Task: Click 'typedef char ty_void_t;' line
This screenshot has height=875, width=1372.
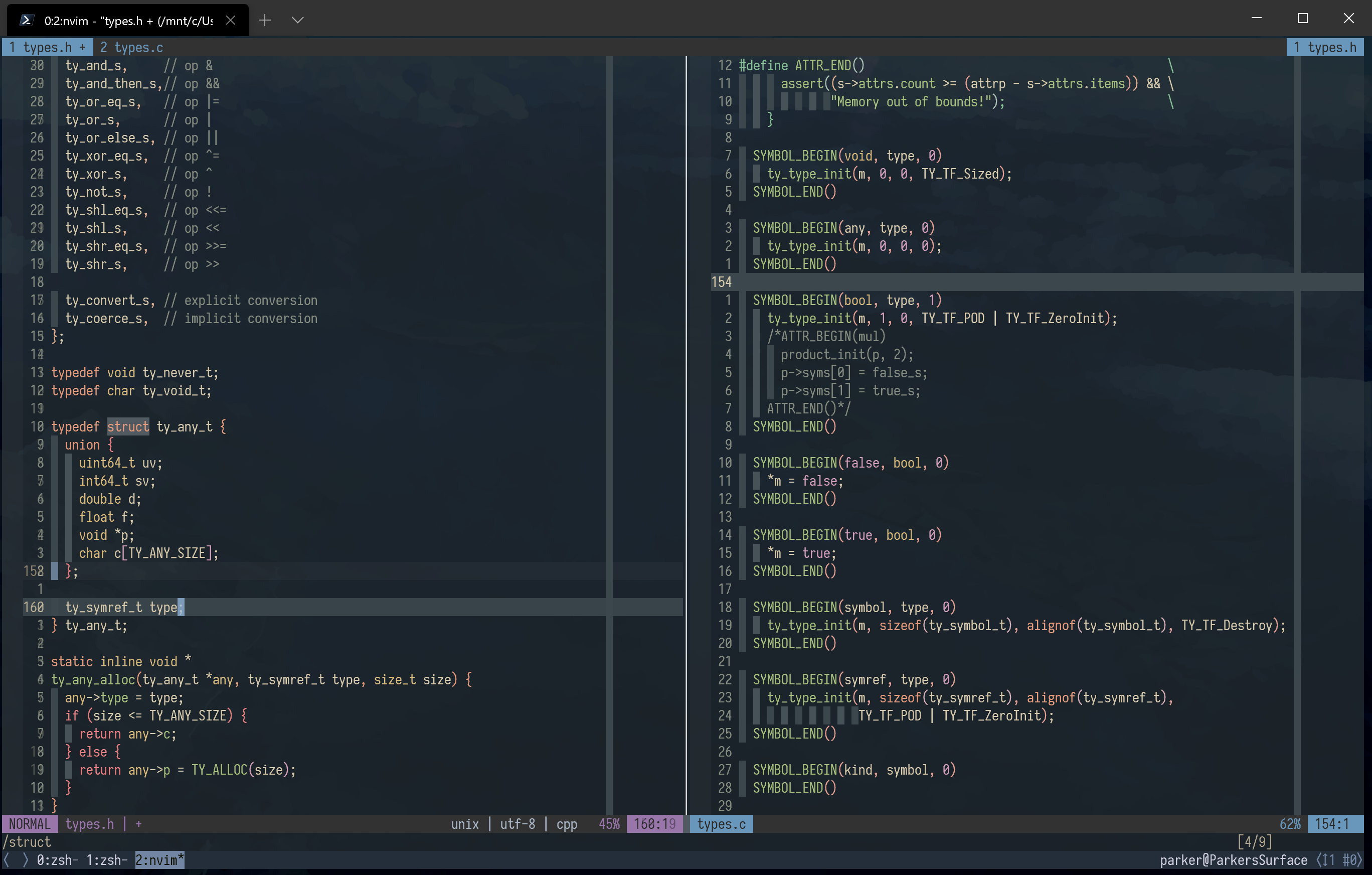Action: point(131,390)
